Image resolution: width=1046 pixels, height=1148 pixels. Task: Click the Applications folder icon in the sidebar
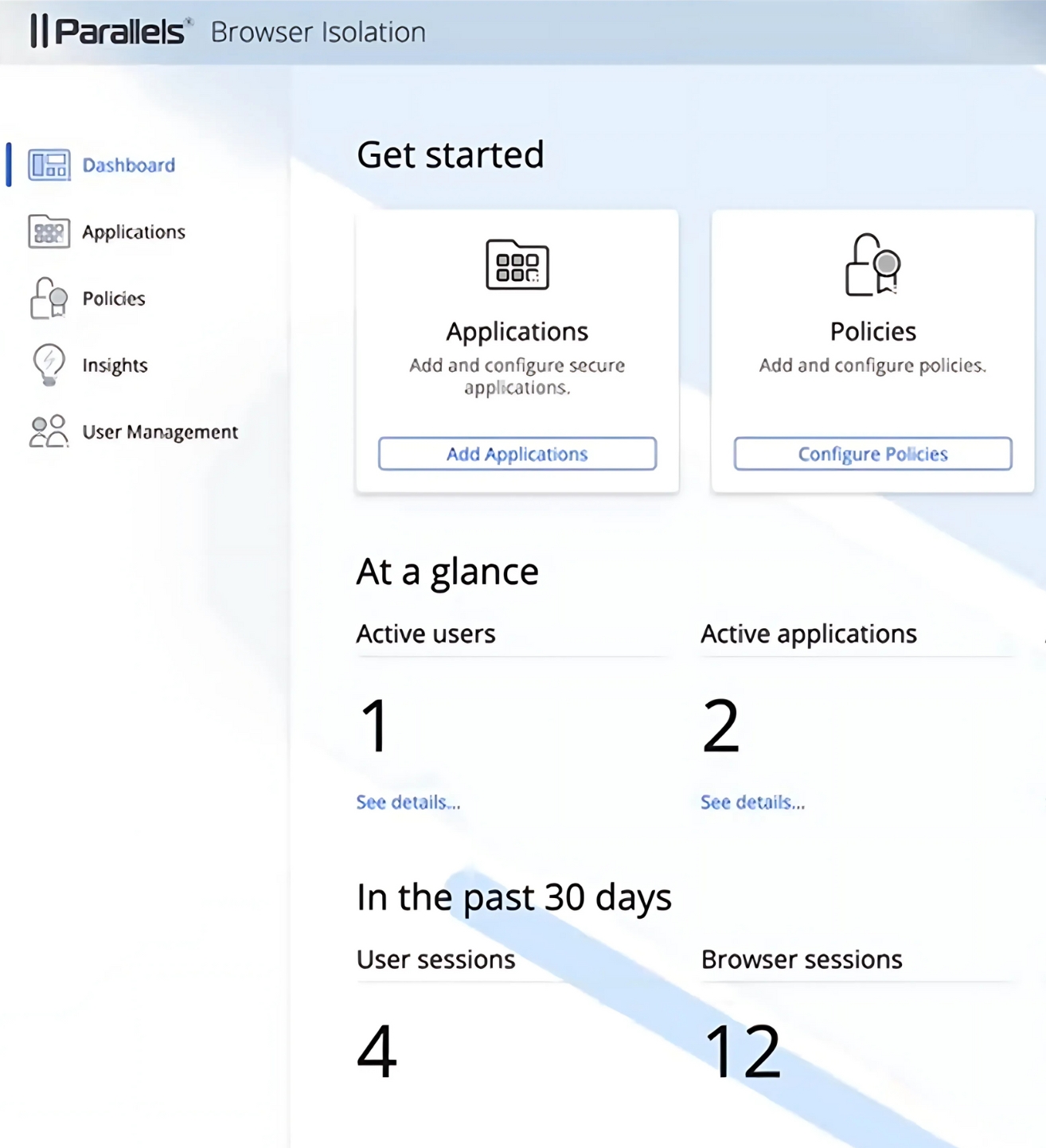click(49, 232)
